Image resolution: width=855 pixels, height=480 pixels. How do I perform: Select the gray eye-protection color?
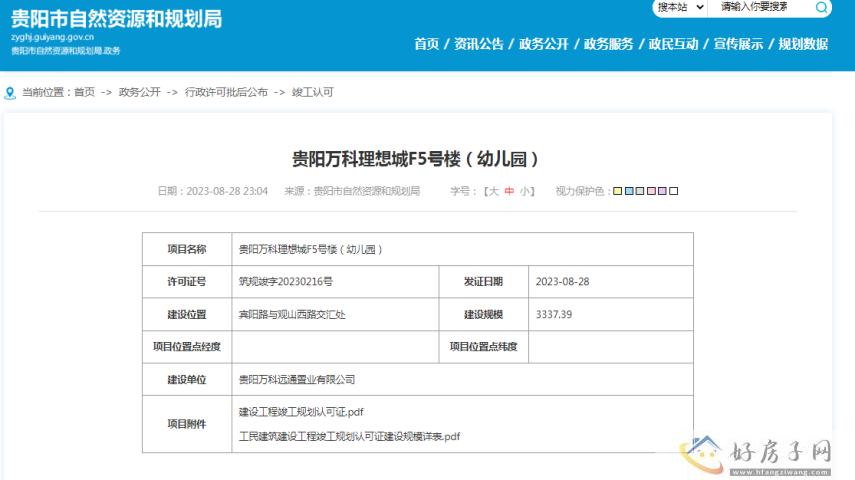click(x=640, y=191)
